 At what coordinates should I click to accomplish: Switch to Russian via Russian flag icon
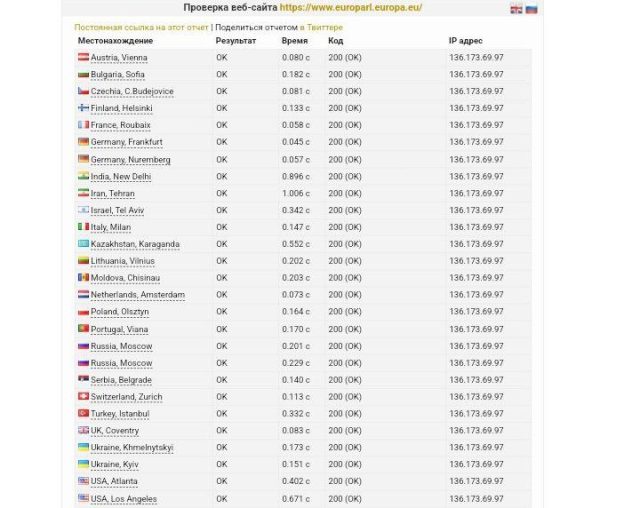(x=531, y=9)
